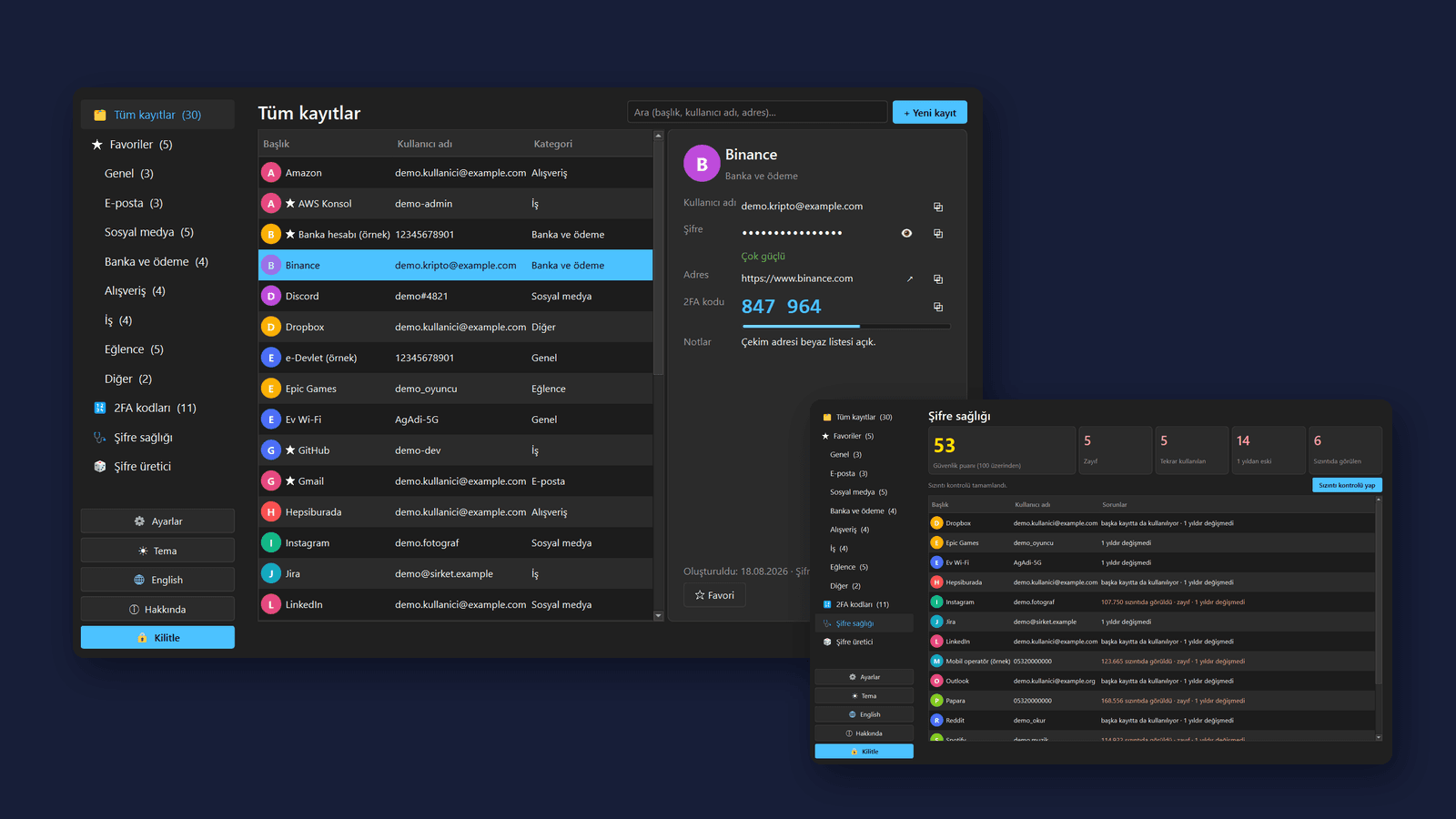Open Tüm kayıtlar (30) in main sidebar
This screenshot has height=819, width=1456.
point(157,115)
